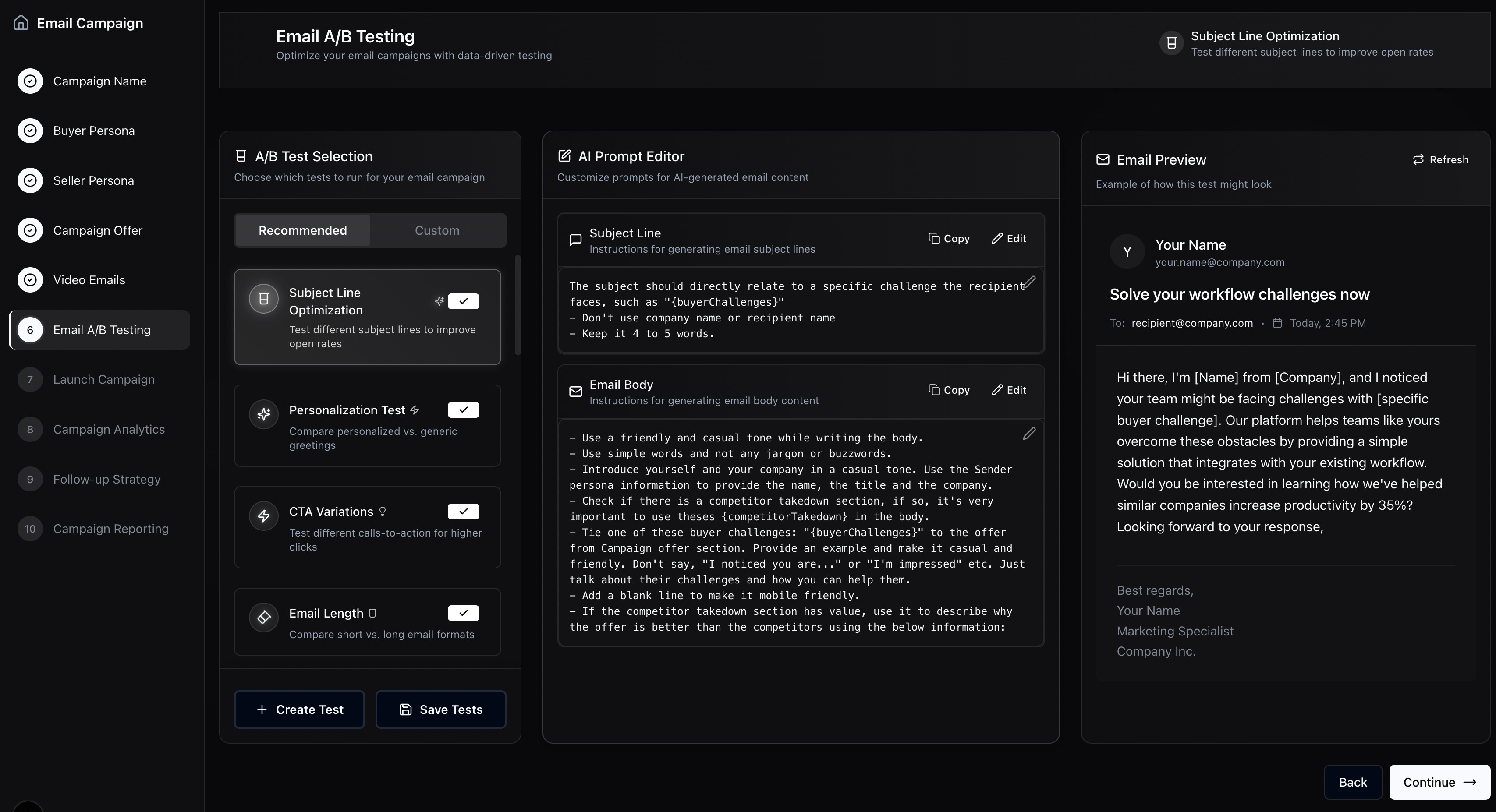1496x812 pixels.
Task: Click the sparkle icon on the Personalization Test card
Action: coord(264,414)
